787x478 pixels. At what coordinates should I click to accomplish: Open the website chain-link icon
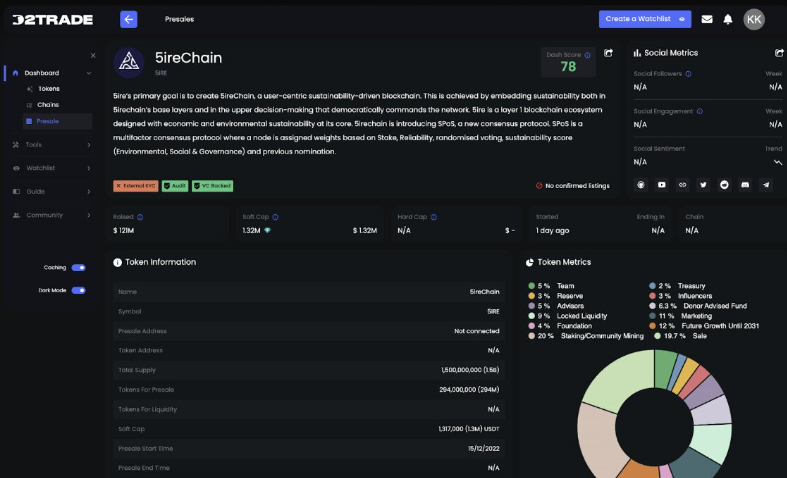pos(683,185)
